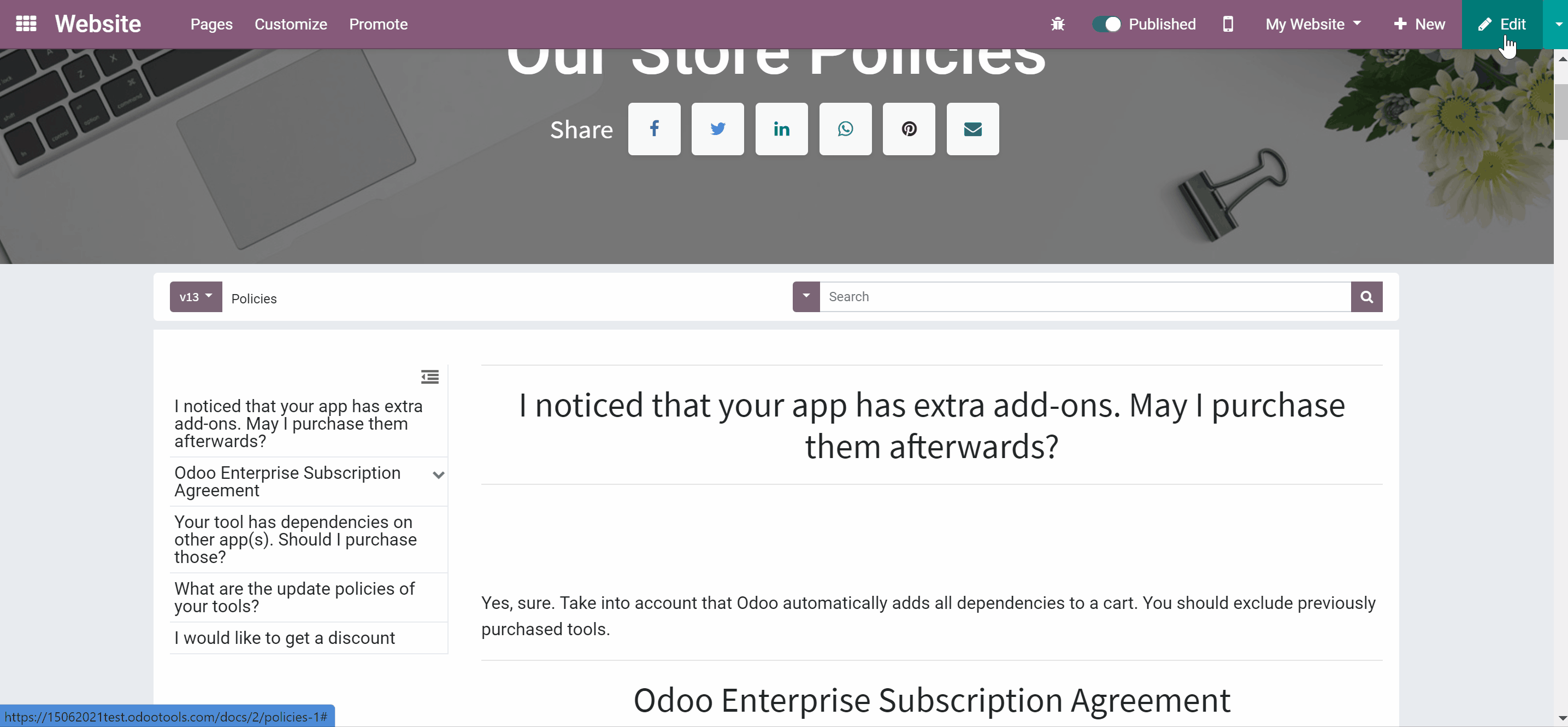Open the apps grid menu icon
This screenshot has height=727, width=1568.
[26, 24]
